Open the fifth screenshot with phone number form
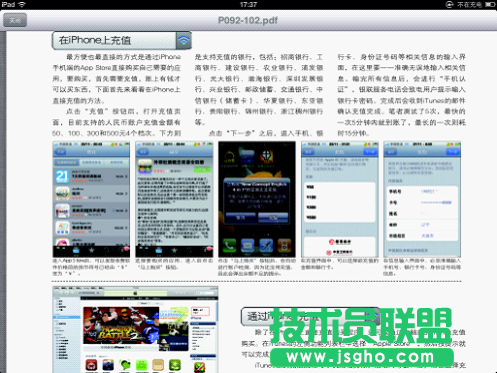The height and width of the screenshot is (373, 497). [x=422, y=199]
